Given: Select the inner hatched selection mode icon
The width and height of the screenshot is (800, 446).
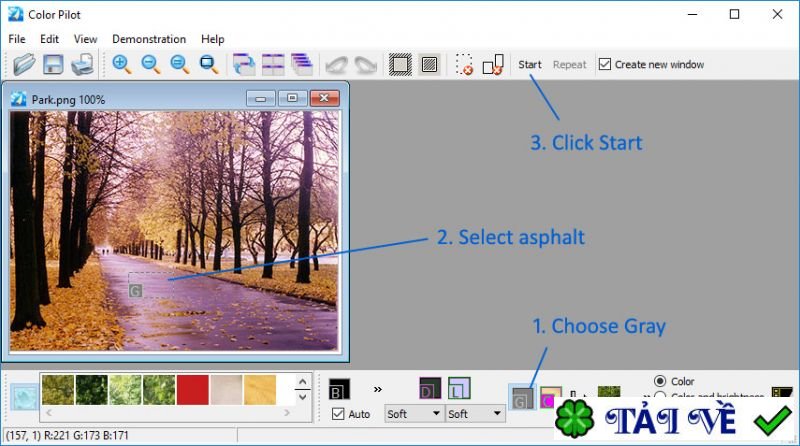Looking at the screenshot, I should tap(430, 65).
